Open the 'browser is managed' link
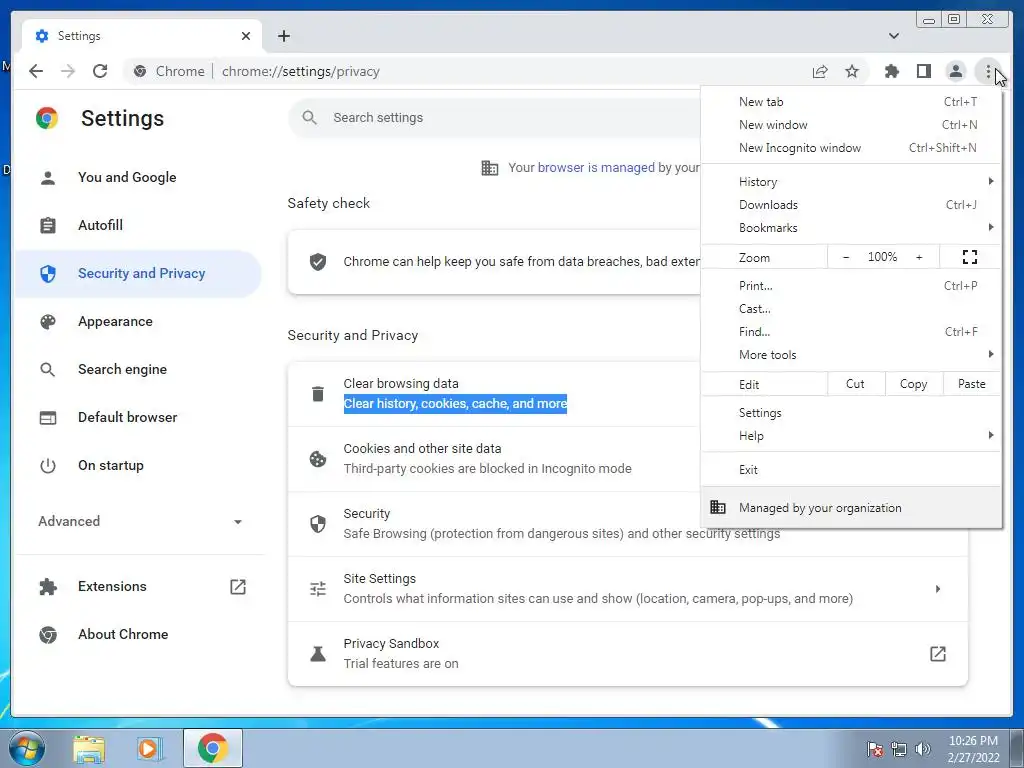The height and width of the screenshot is (768, 1024). (x=596, y=168)
